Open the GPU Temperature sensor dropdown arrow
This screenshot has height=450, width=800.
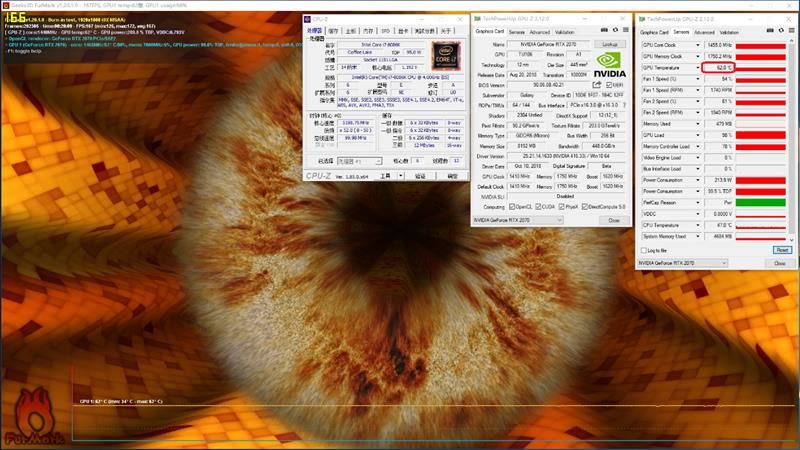tap(697, 68)
